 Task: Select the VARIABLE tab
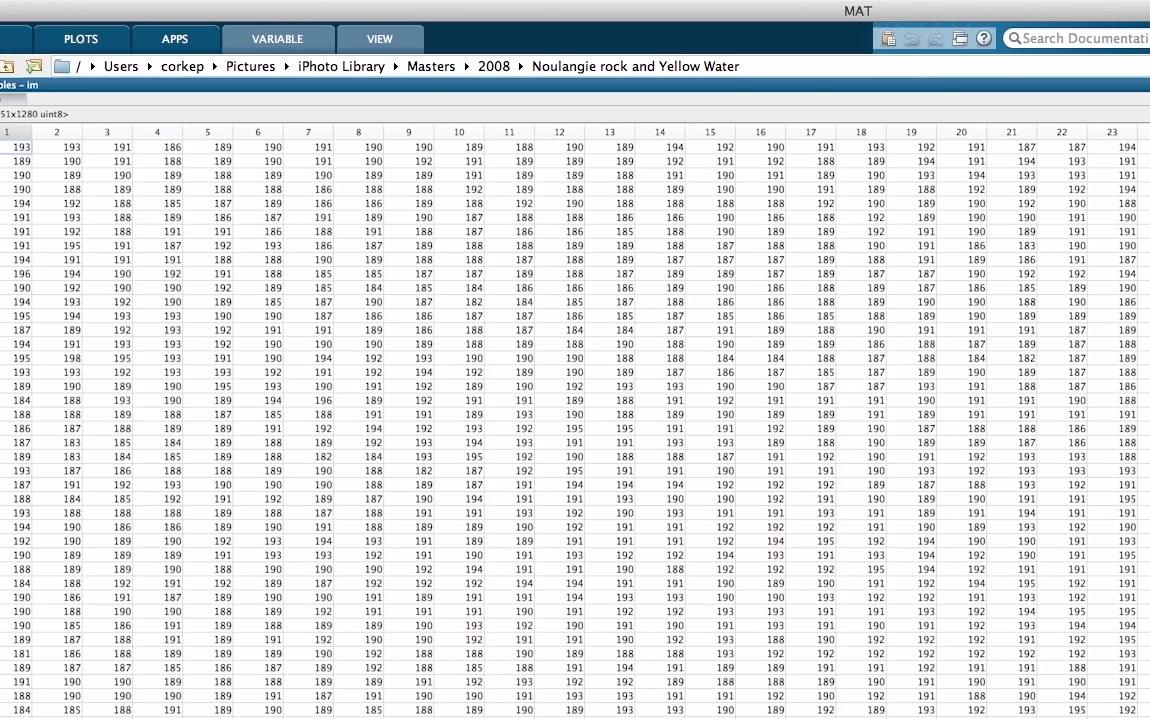click(277, 38)
